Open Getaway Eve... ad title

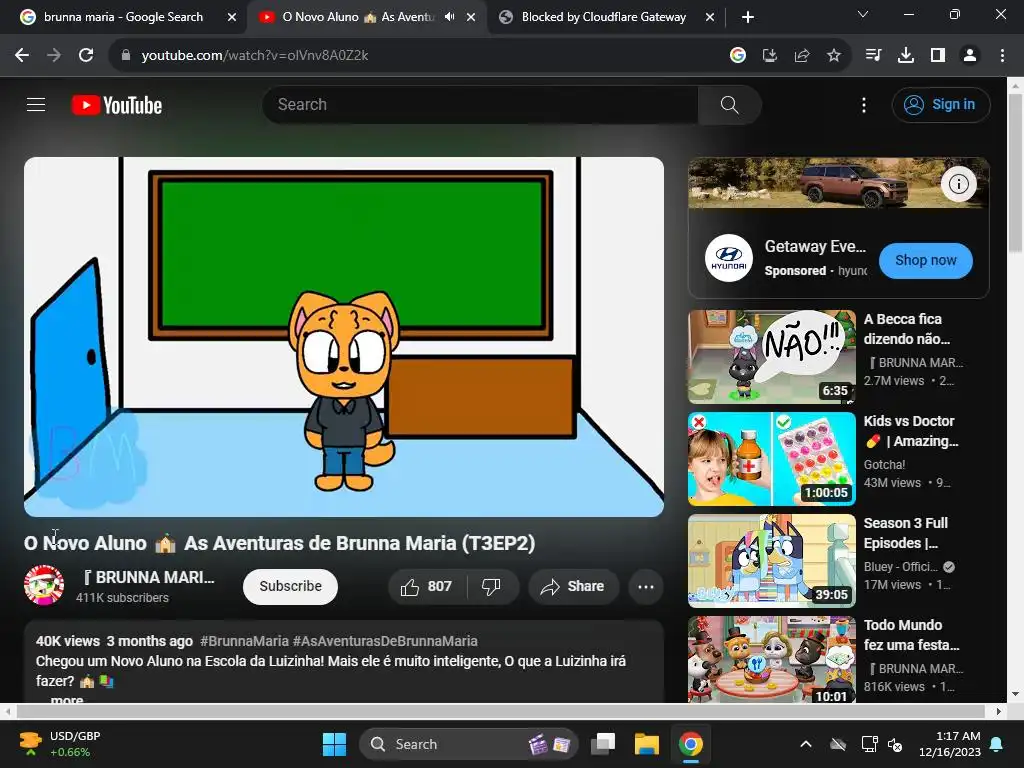815,246
